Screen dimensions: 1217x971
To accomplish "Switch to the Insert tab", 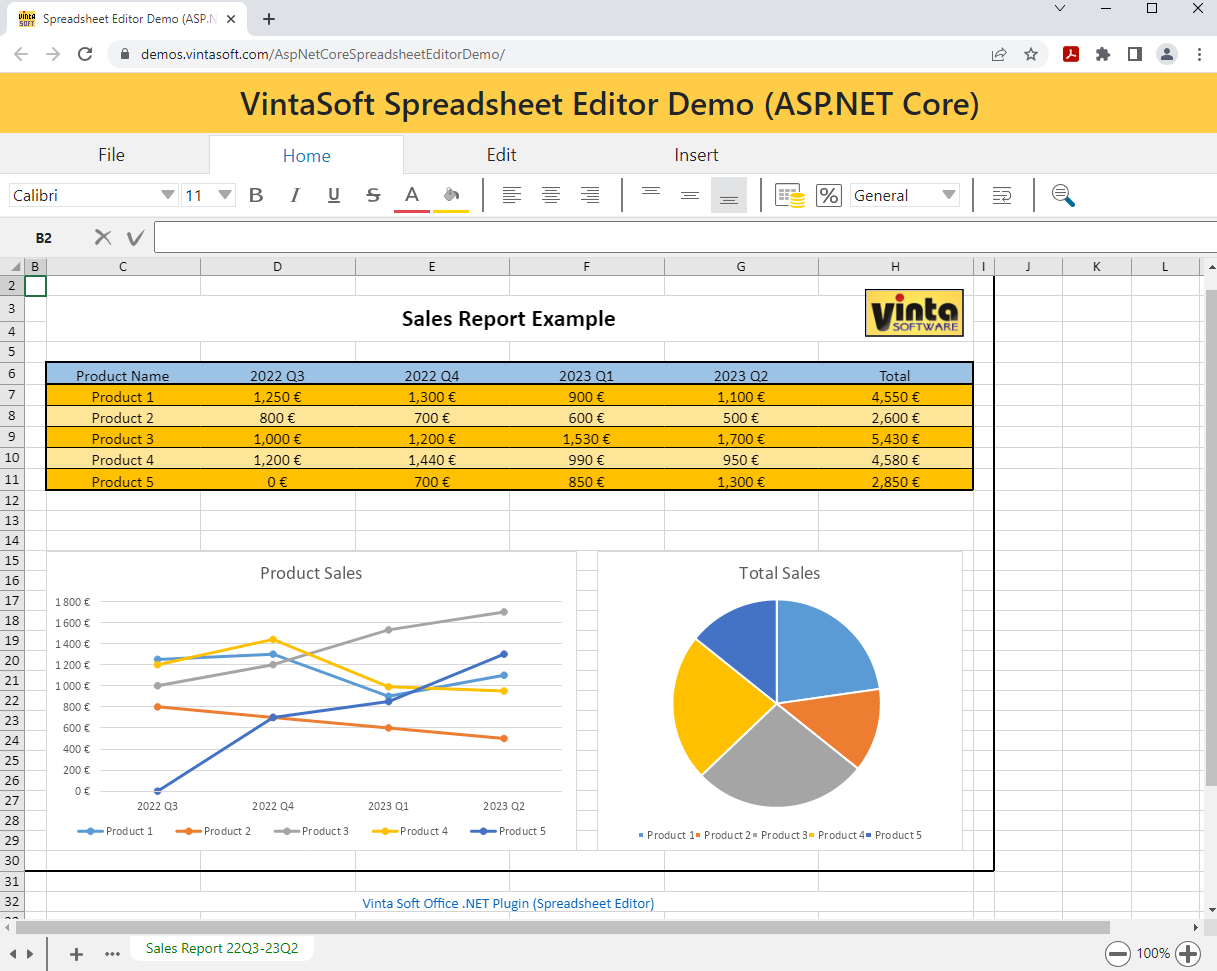I will coord(696,155).
